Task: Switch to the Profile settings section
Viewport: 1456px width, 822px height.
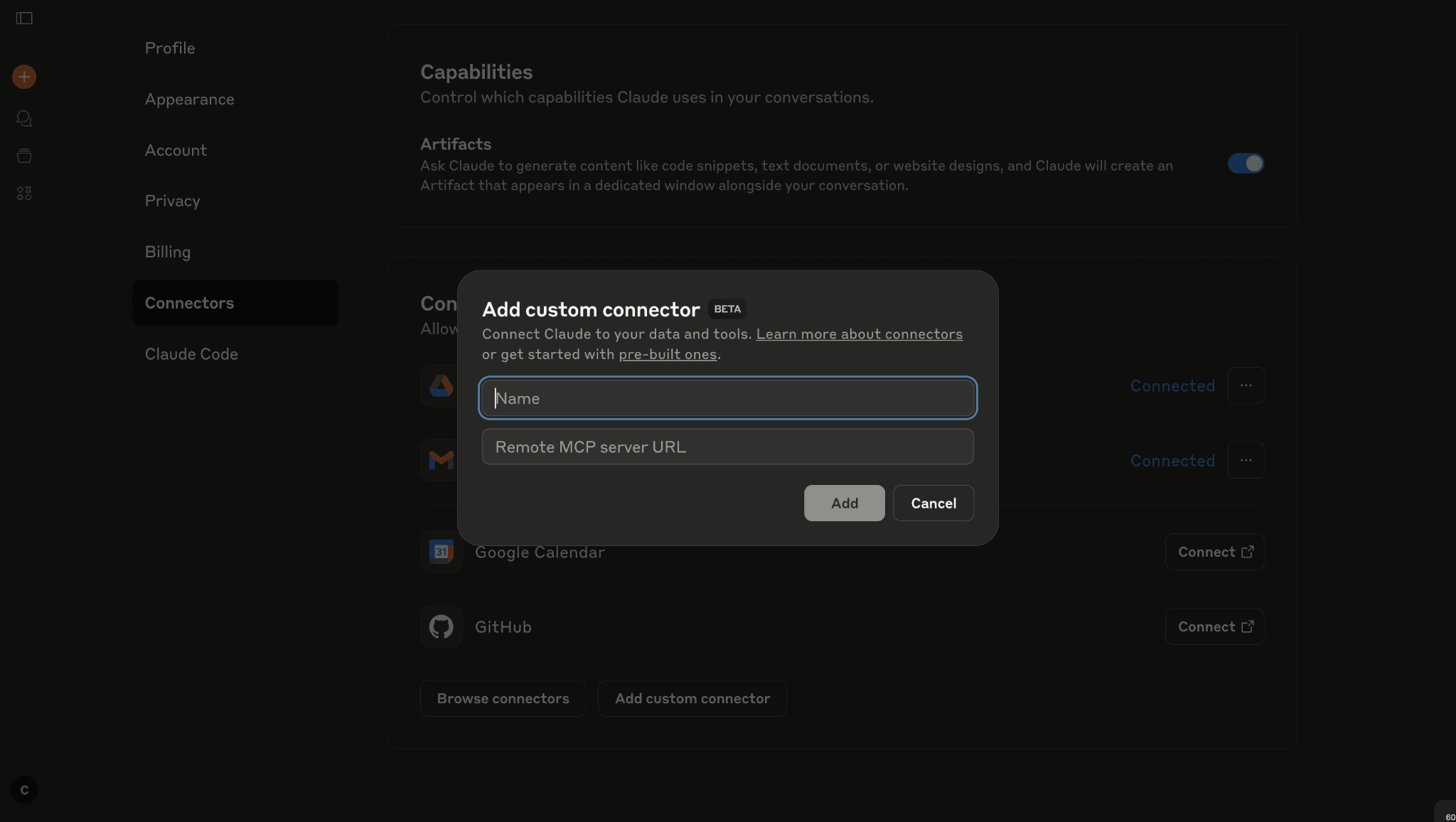Action: [x=170, y=48]
